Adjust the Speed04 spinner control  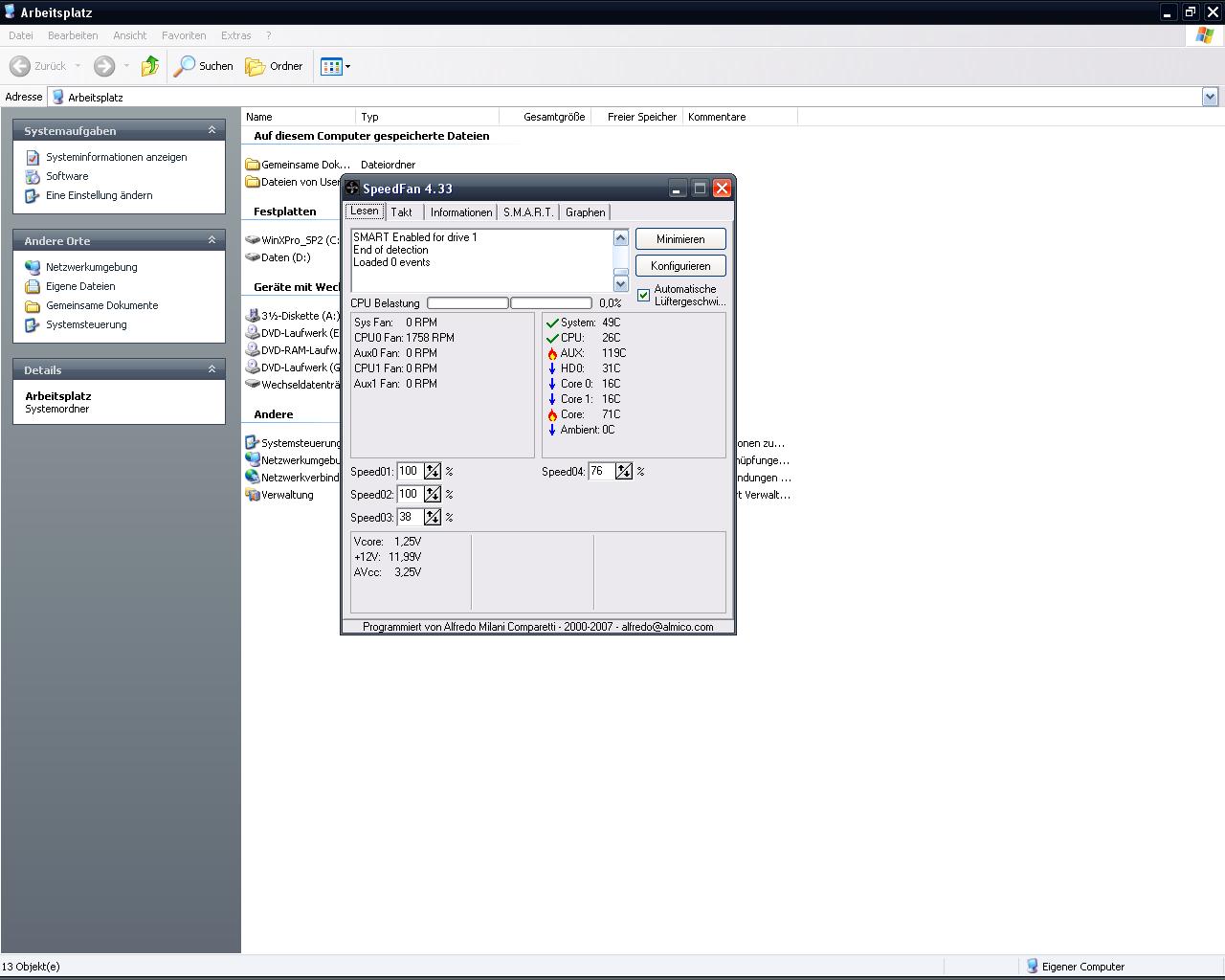coord(624,471)
